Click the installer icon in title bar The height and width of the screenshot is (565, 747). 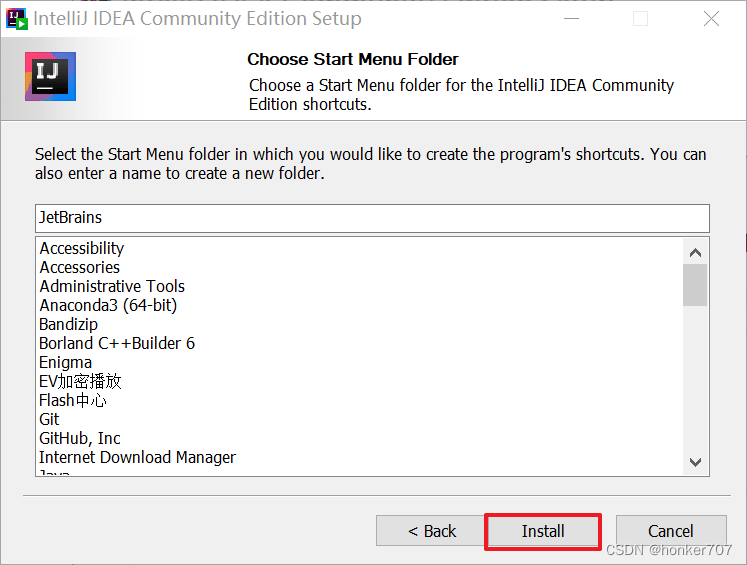17,19
